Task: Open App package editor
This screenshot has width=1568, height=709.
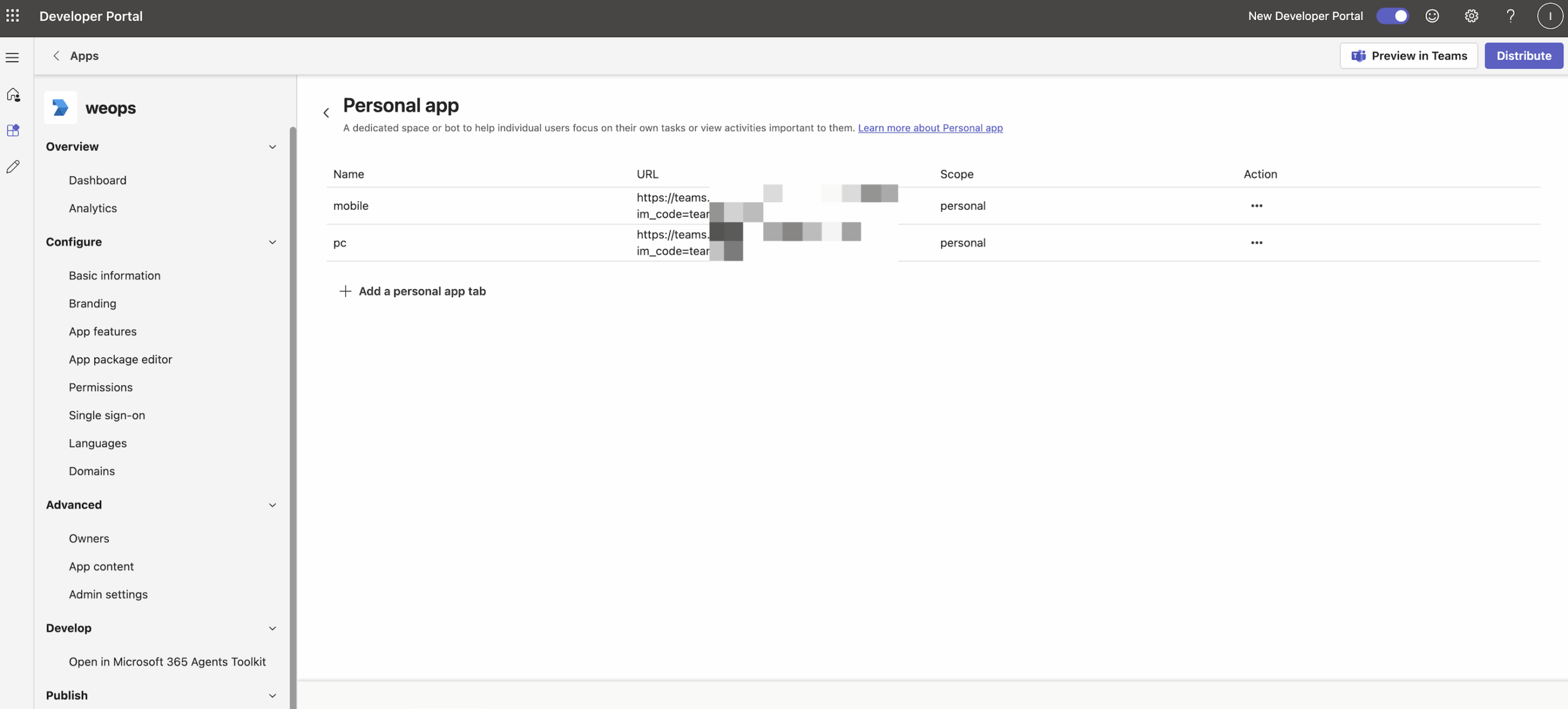Action: coord(120,360)
